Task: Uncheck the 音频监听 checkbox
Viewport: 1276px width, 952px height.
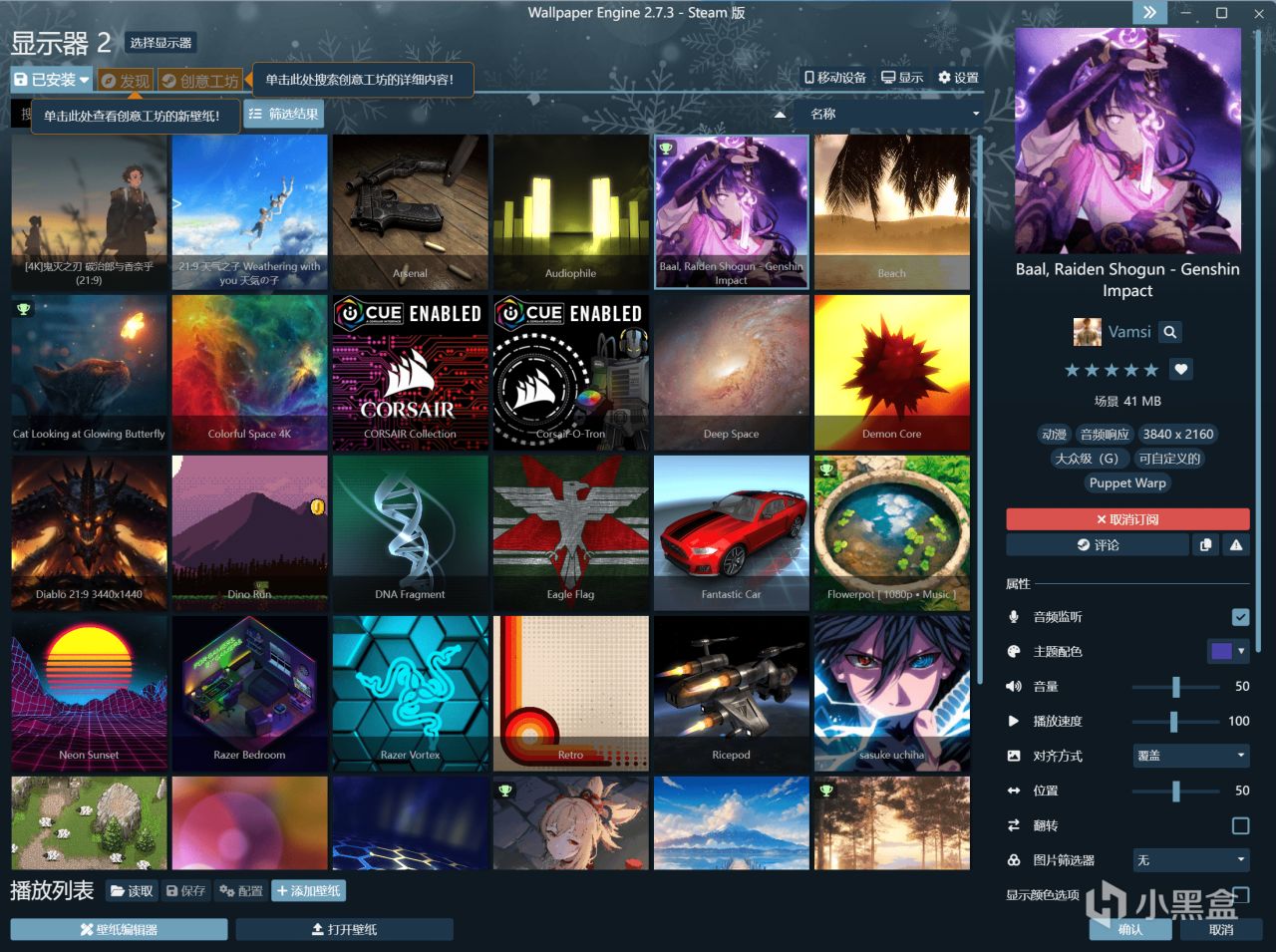Action: (x=1240, y=617)
